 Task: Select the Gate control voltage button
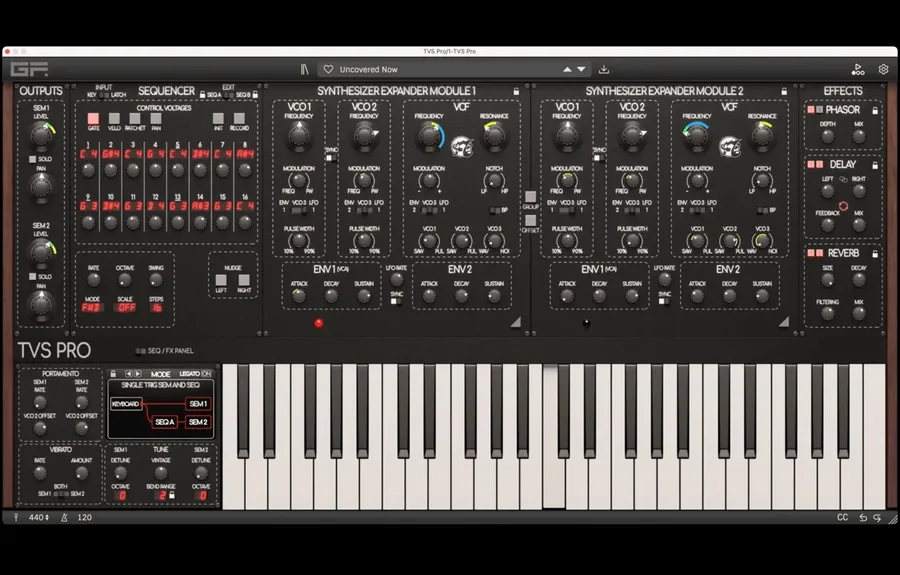pyautogui.click(x=93, y=119)
